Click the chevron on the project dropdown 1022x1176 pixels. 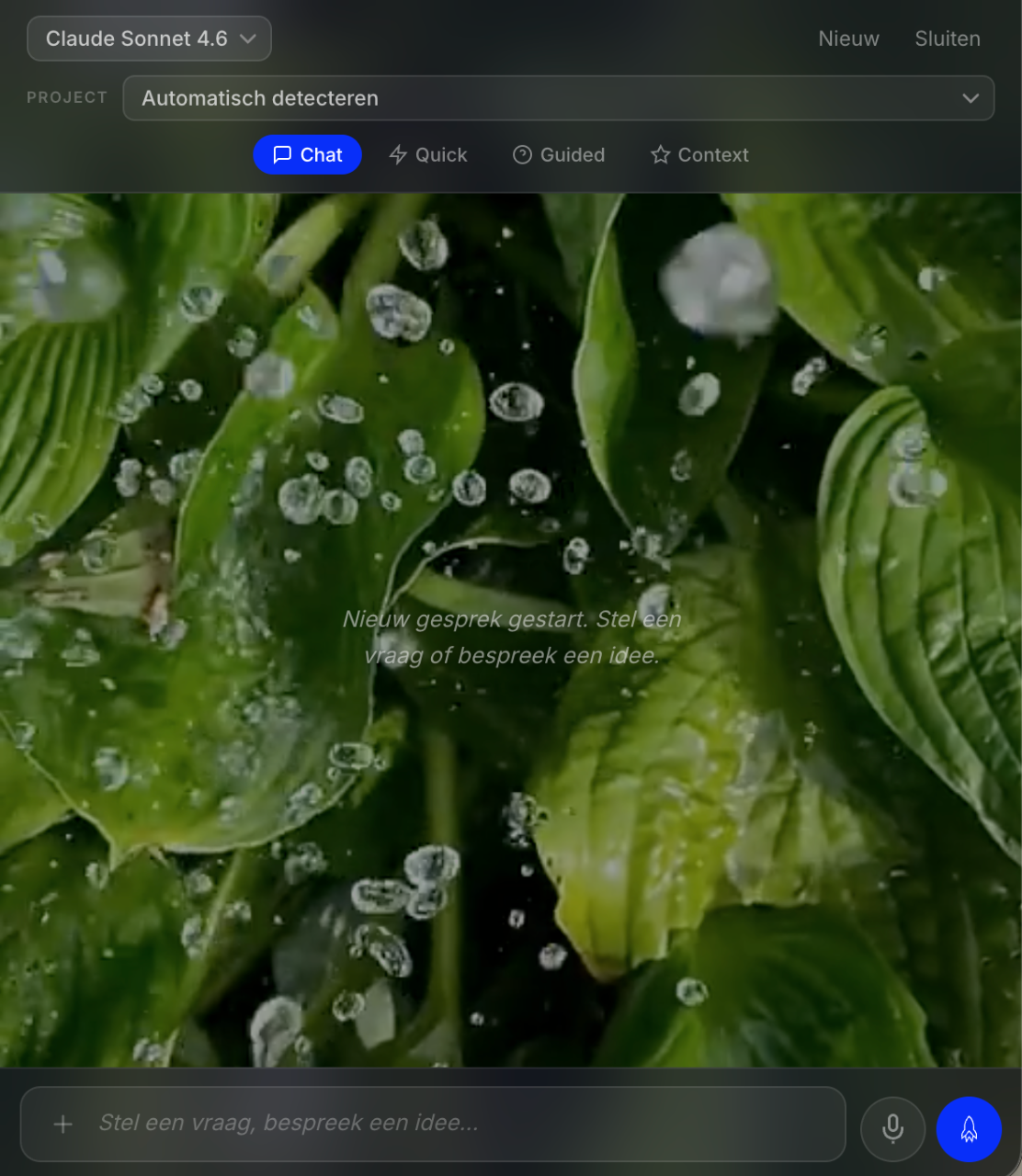(971, 98)
